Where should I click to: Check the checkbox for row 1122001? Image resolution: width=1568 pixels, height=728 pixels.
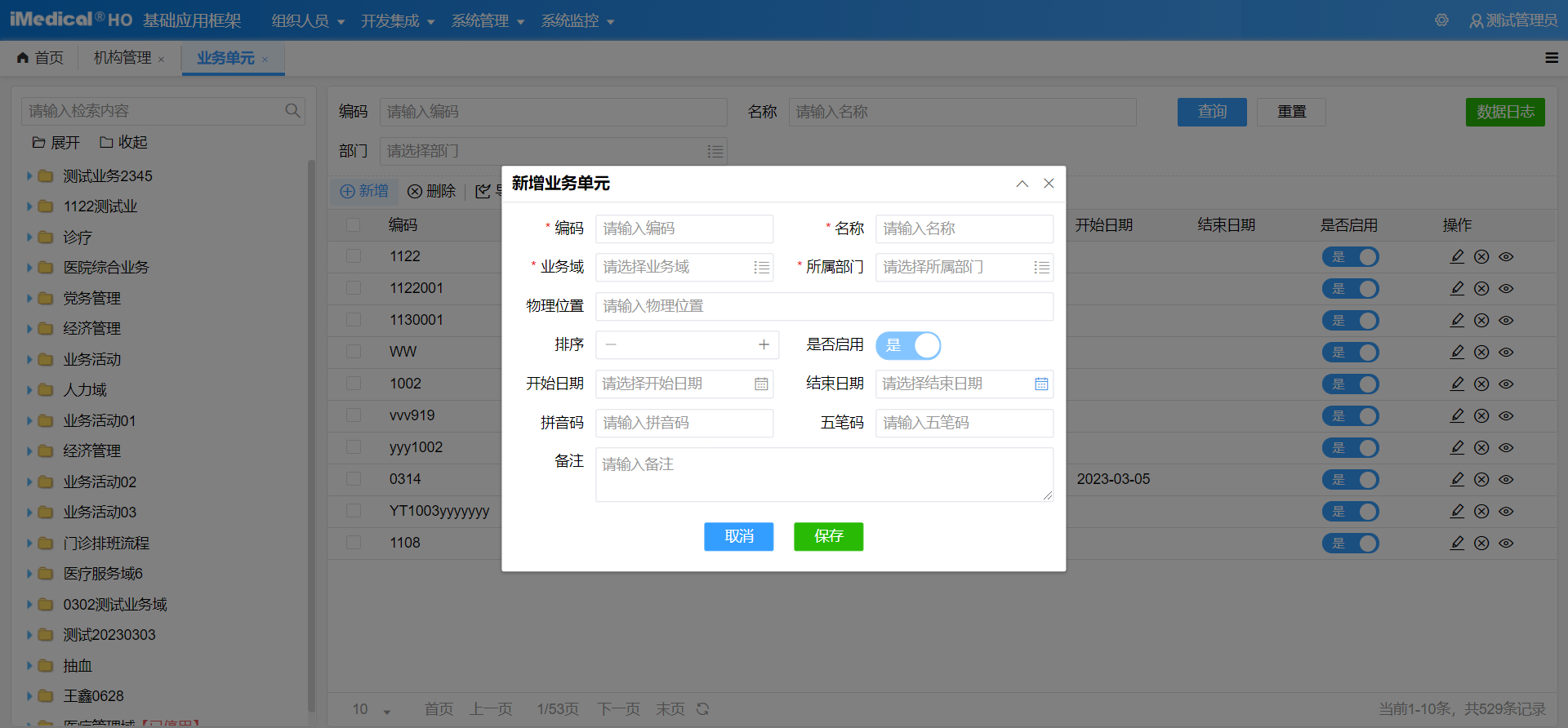pos(354,288)
